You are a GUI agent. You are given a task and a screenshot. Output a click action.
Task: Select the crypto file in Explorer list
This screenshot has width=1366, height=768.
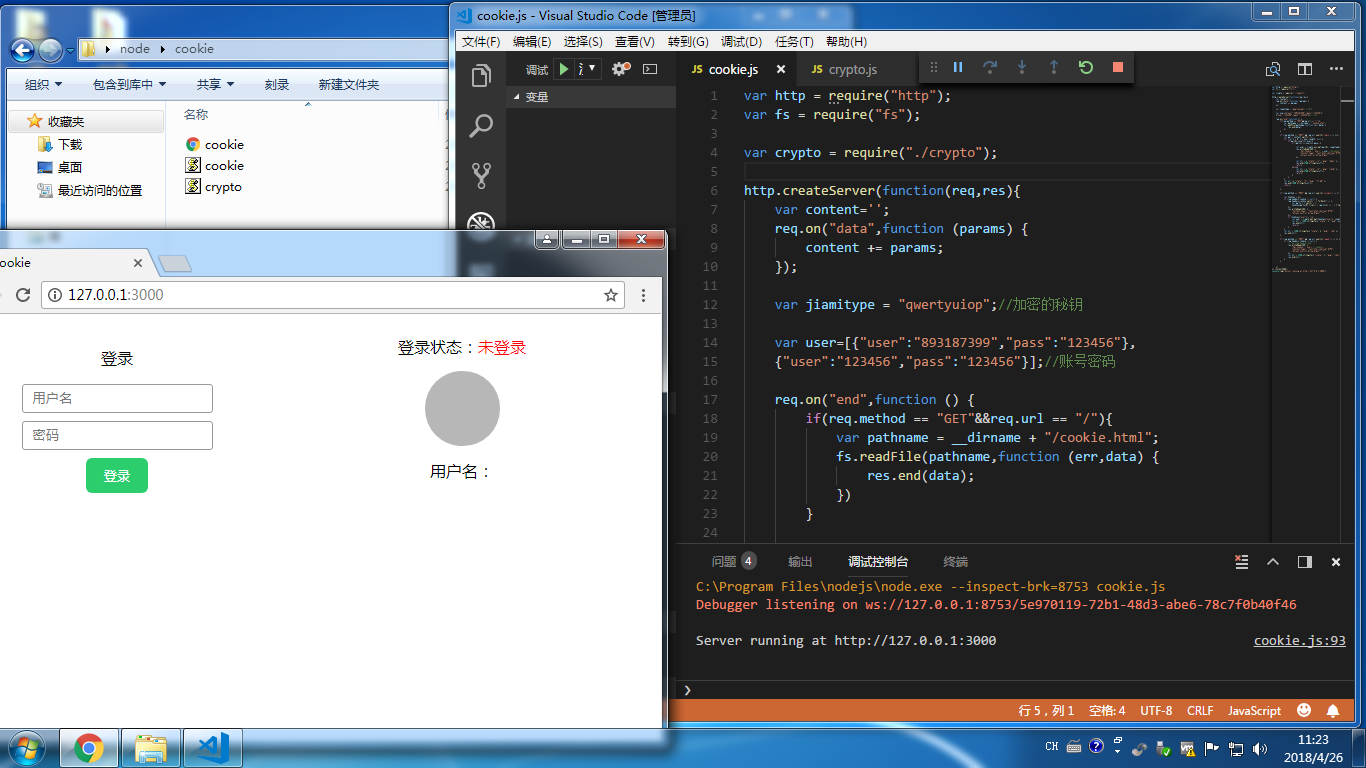coord(223,187)
